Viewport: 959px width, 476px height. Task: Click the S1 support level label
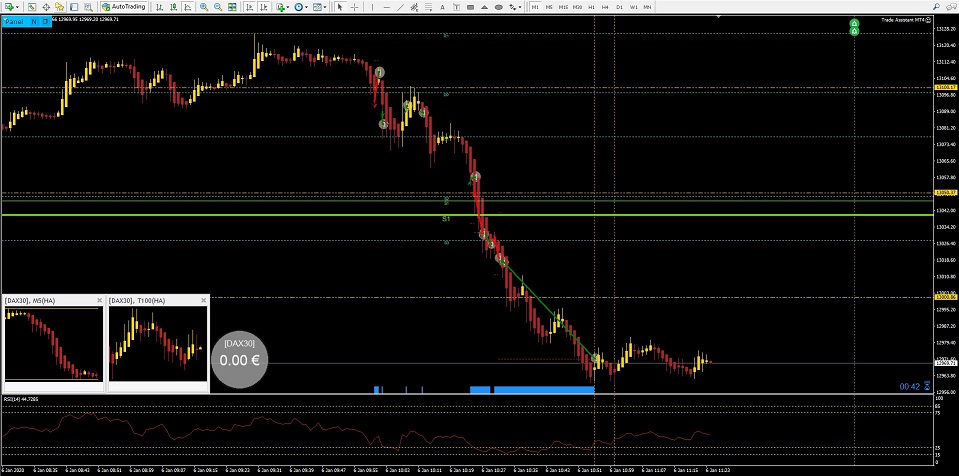[446, 218]
